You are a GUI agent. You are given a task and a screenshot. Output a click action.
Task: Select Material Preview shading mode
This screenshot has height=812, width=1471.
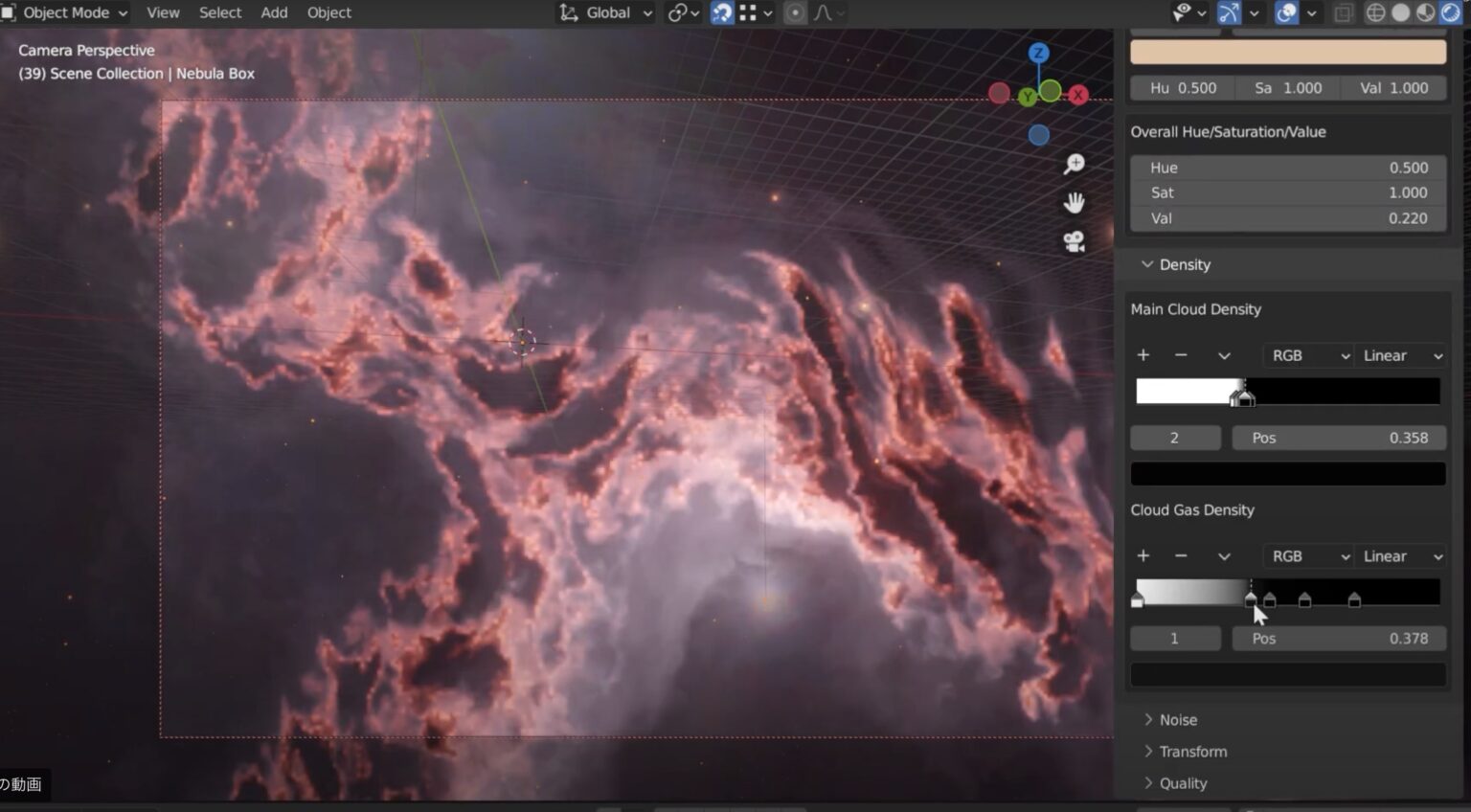[1424, 12]
